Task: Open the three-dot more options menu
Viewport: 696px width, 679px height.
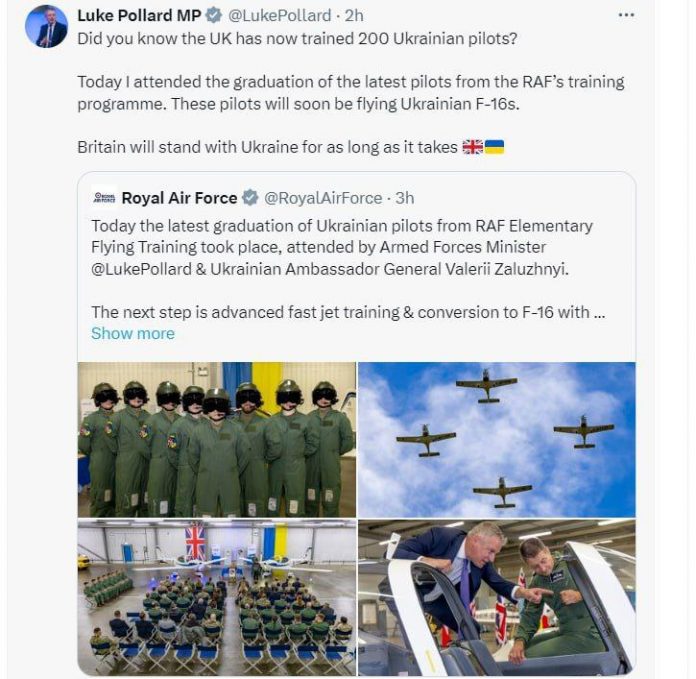Action: pos(626,15)
